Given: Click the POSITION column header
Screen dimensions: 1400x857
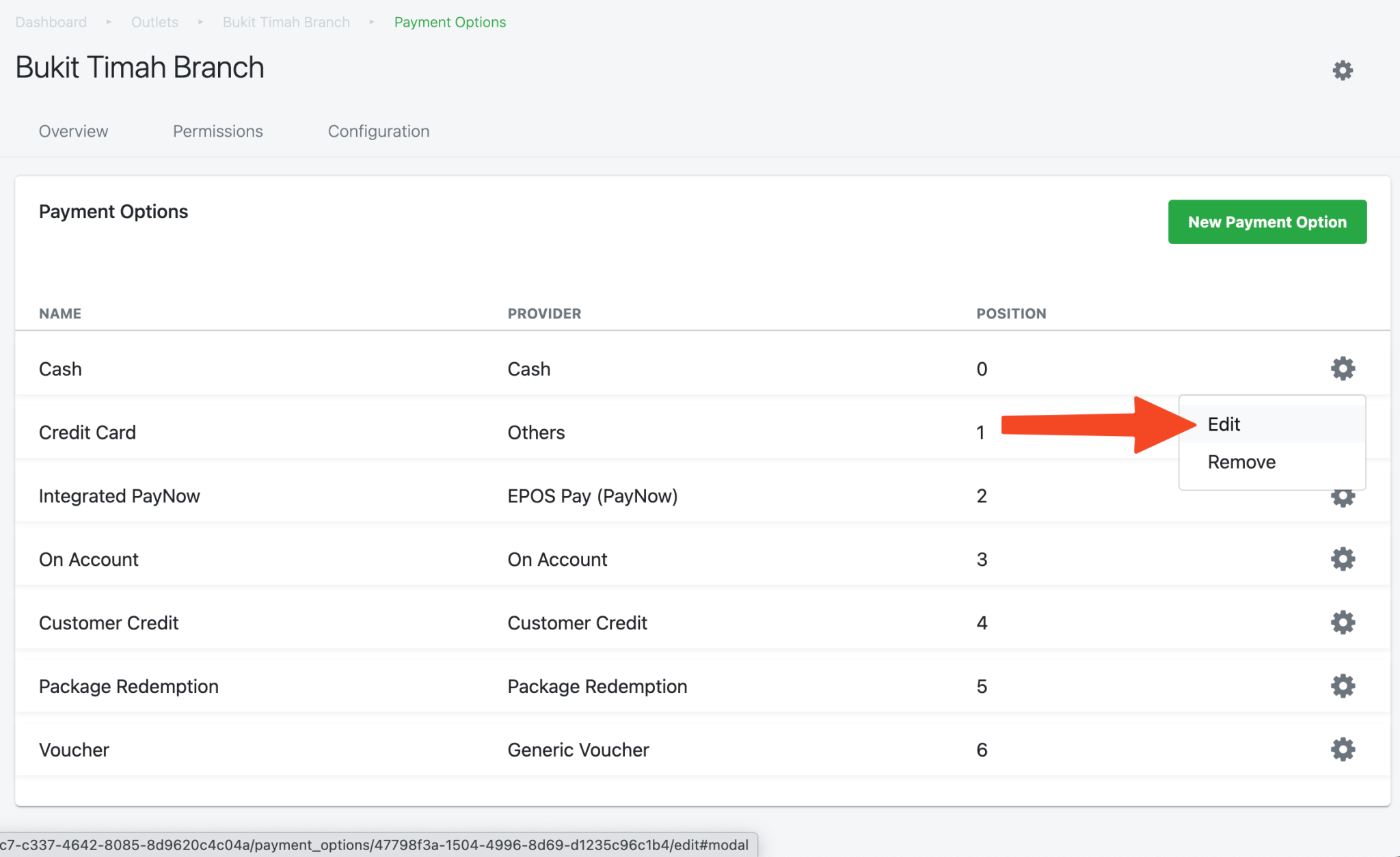Looking at the screenshot, I should [x=1011, y=314].
